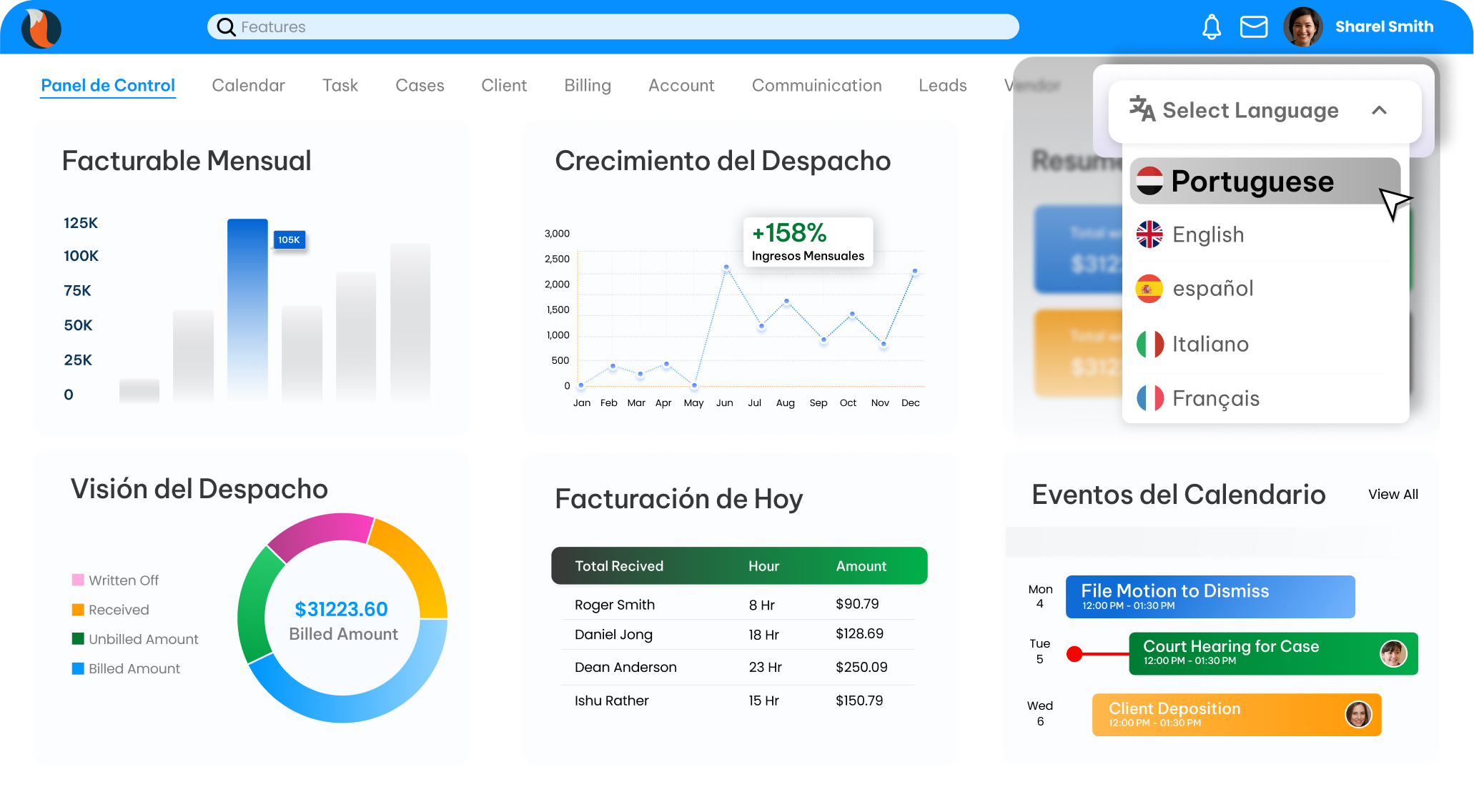Choose Portuguese from language list
Image resolution: width=1474 pixels, height=812 pixels.
(1252, 182)
